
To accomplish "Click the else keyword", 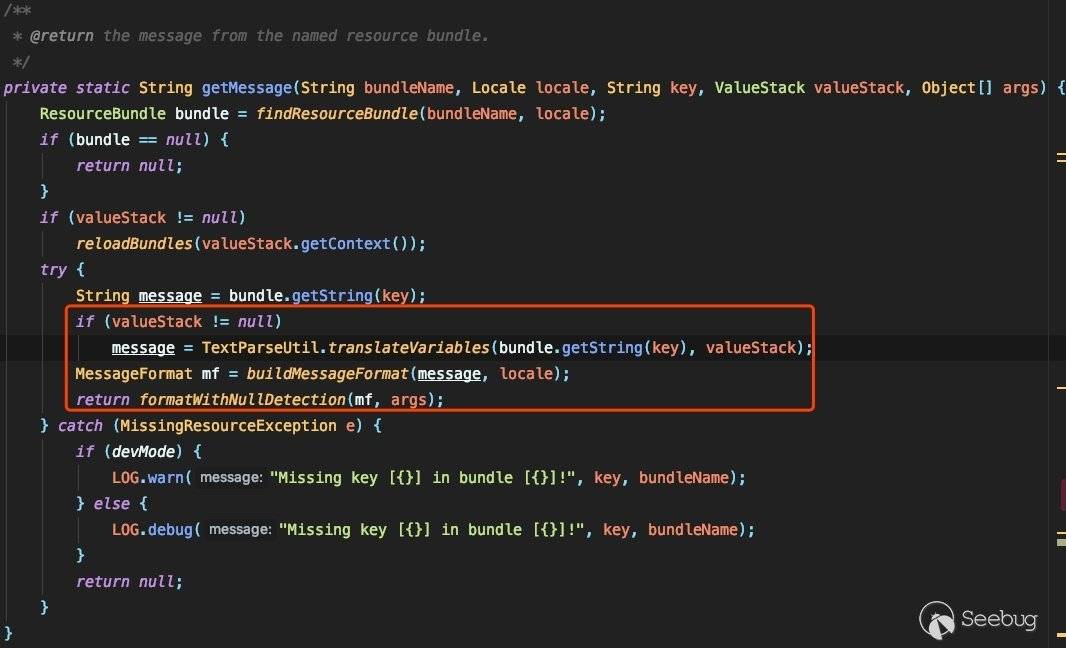I will pos(111,504).
